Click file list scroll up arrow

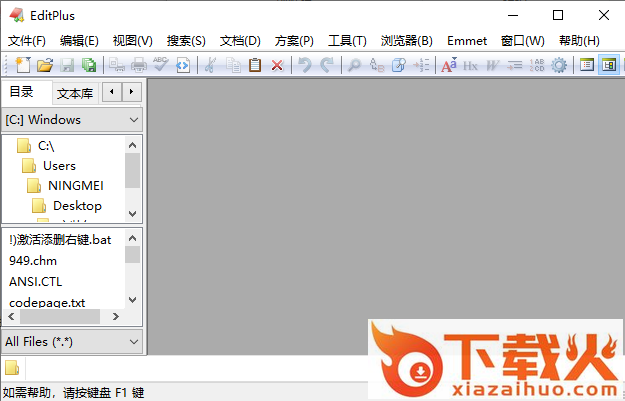pyautogui.click(x=133, y=238)
